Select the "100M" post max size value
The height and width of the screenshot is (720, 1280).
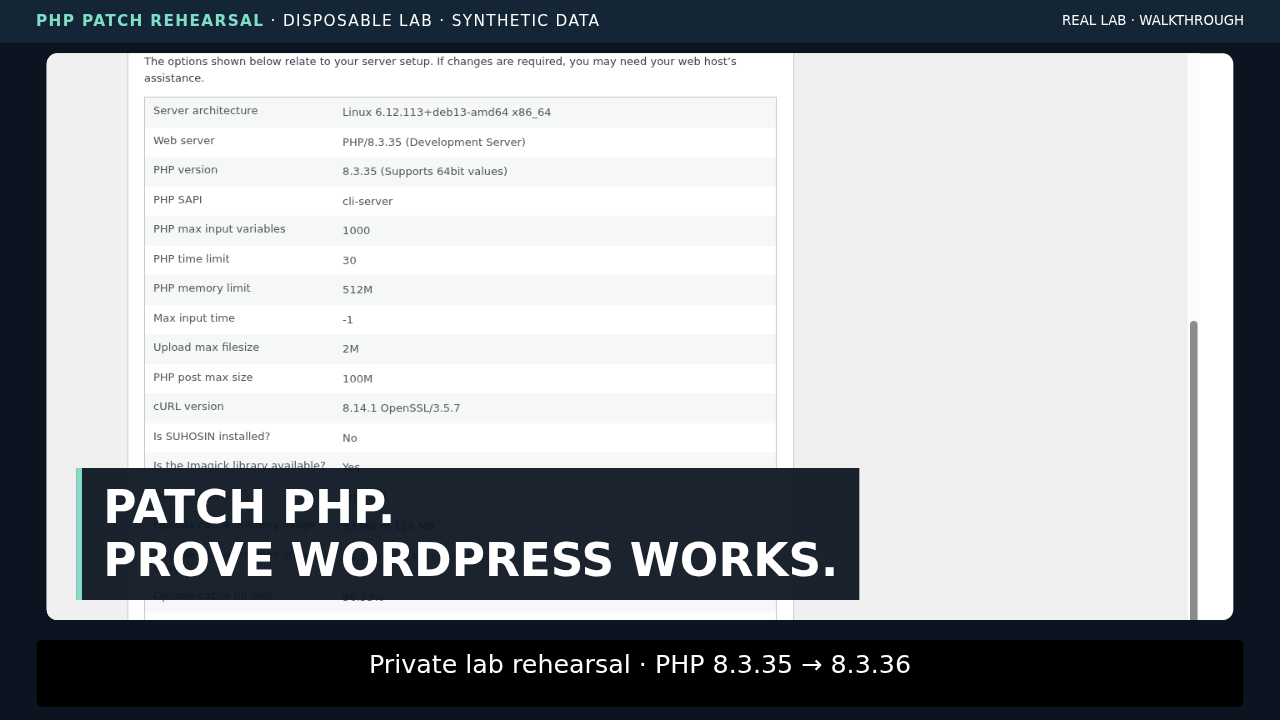357,379
